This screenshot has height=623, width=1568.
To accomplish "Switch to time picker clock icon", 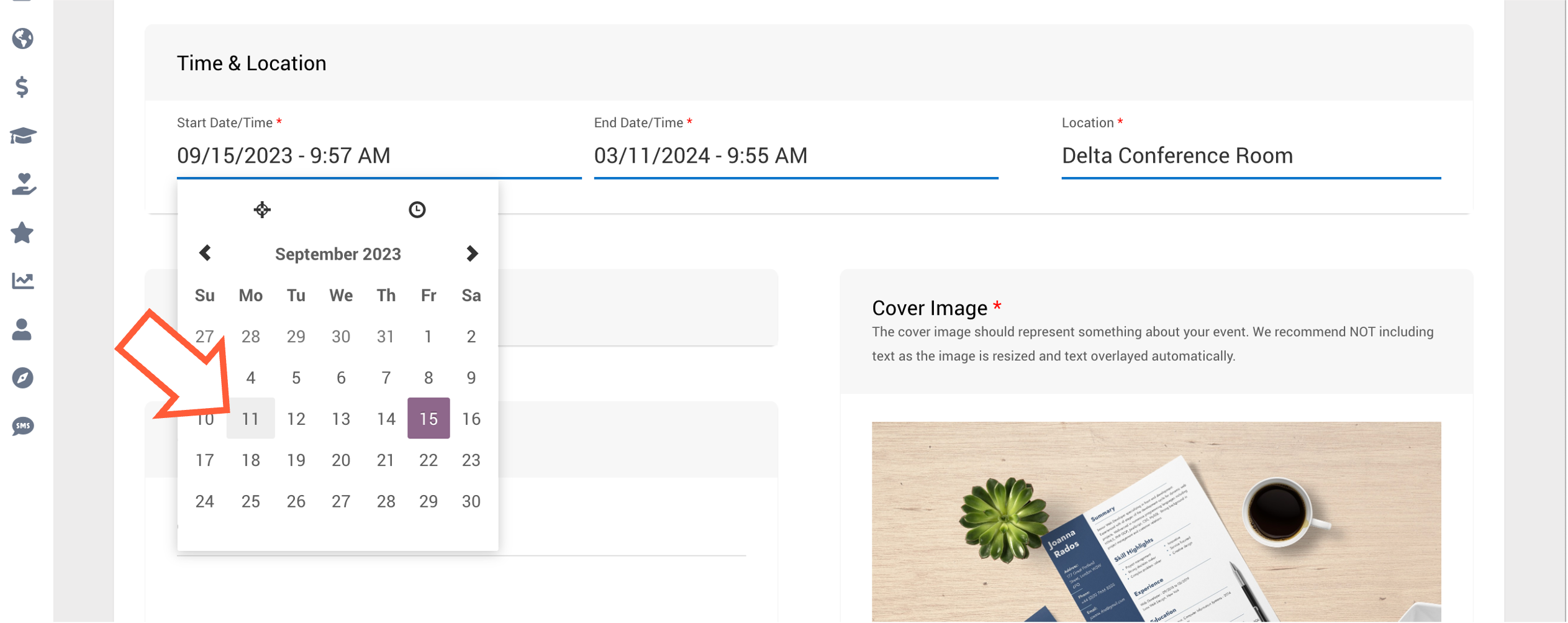I will pyautogui.click(x=417, y=210).
